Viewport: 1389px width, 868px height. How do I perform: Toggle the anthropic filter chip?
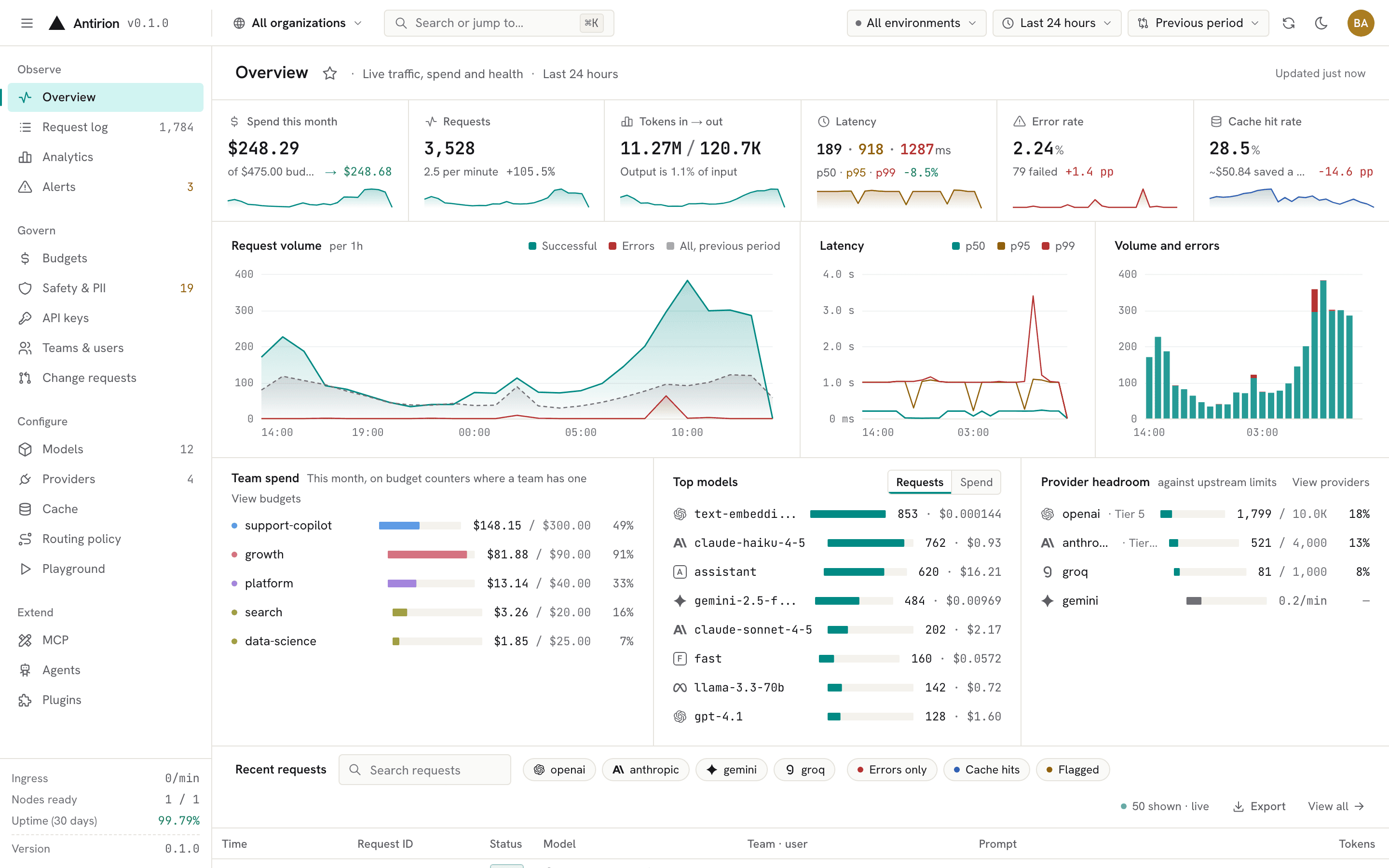(645, 770)
